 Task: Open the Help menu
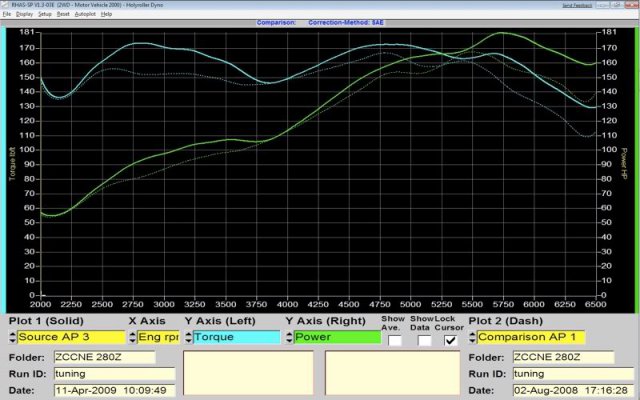point(107,14)
